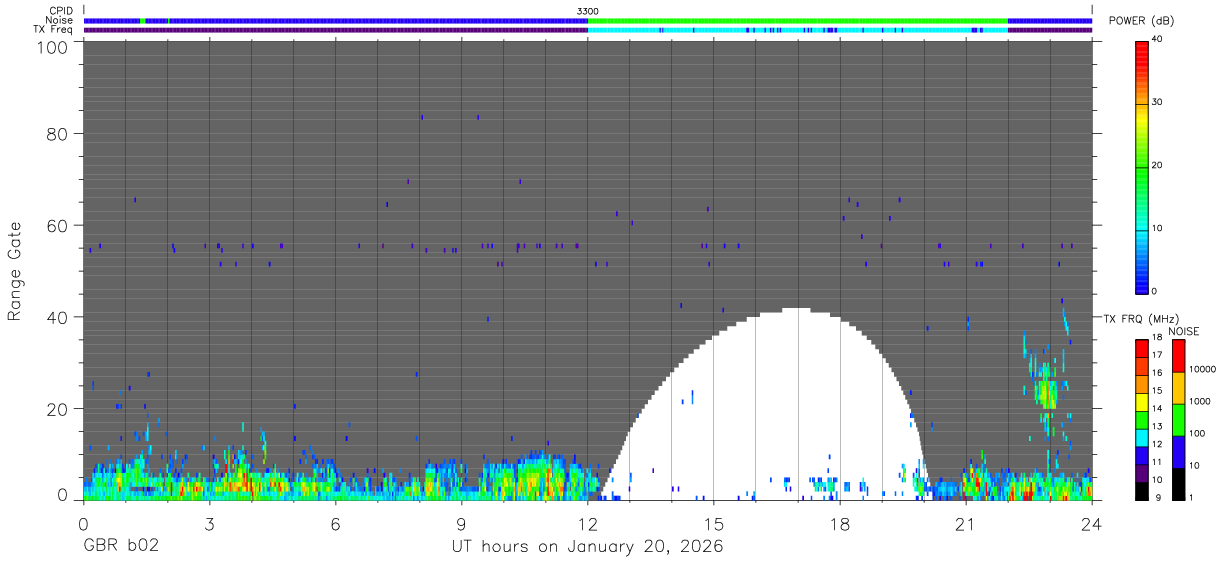The height and width of the screenshot is (567, 1228).
Task: Click the 30 tick on the POWER colorbar
Action: [1158, 103]
